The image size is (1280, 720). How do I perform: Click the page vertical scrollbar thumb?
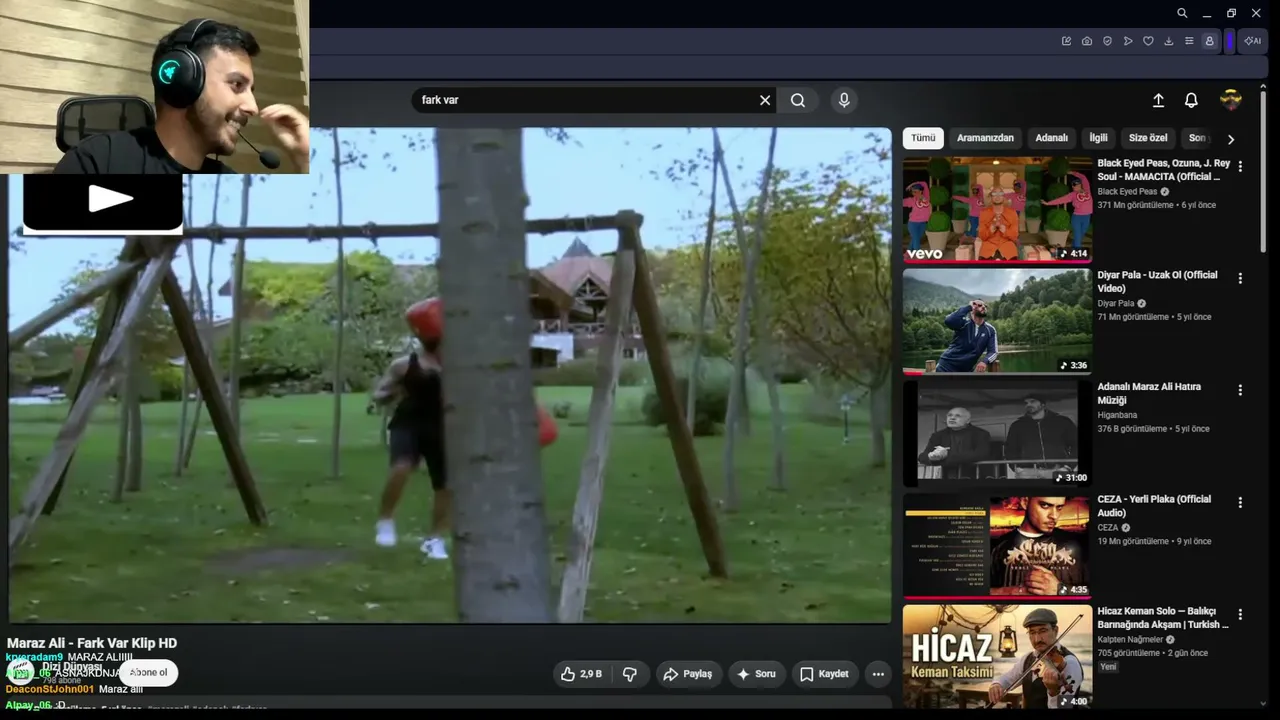point(1264,170)
